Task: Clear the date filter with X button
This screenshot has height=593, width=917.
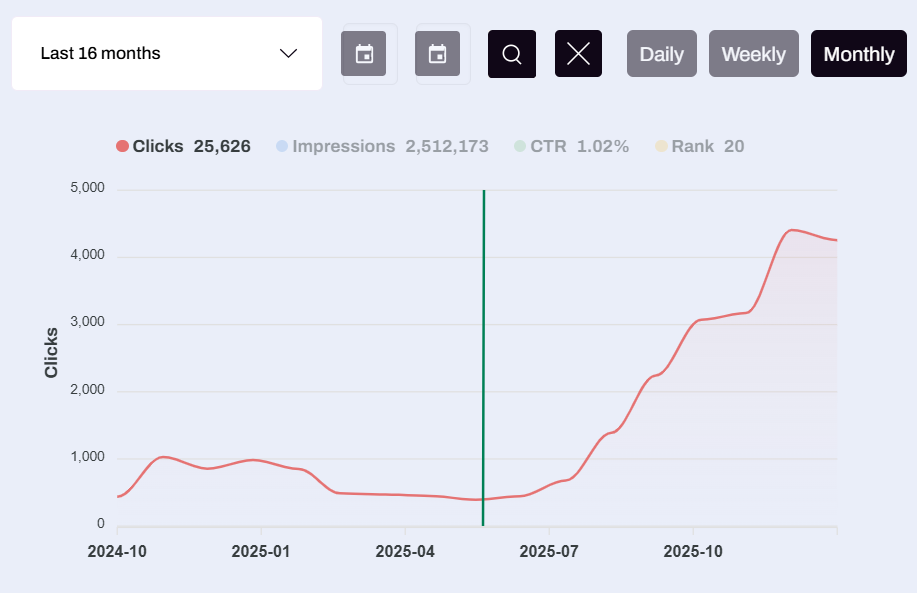Action: [578, 54]
